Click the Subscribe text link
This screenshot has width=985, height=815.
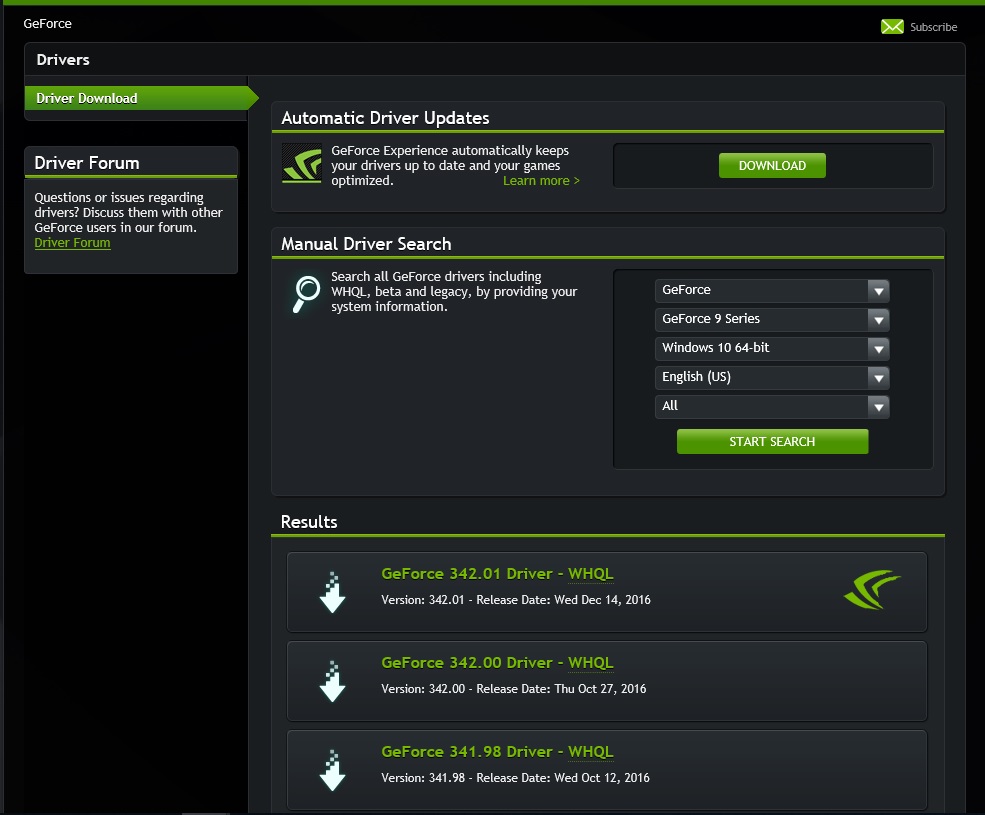tap(933, 27)
